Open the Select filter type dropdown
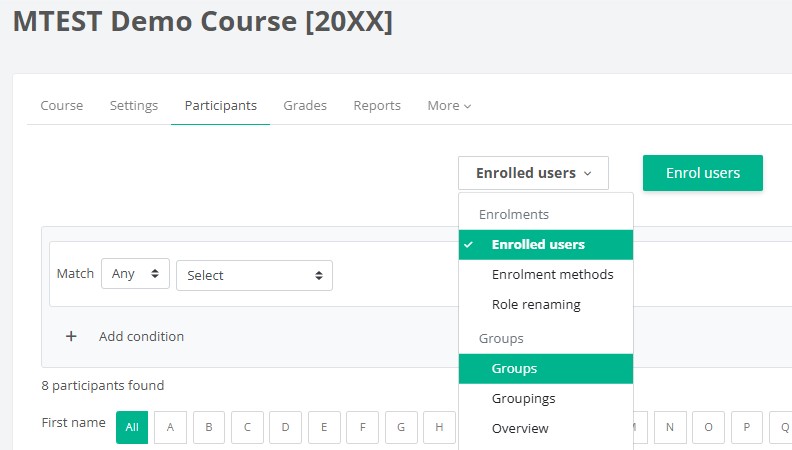792x450 pixels. [254, 275]
